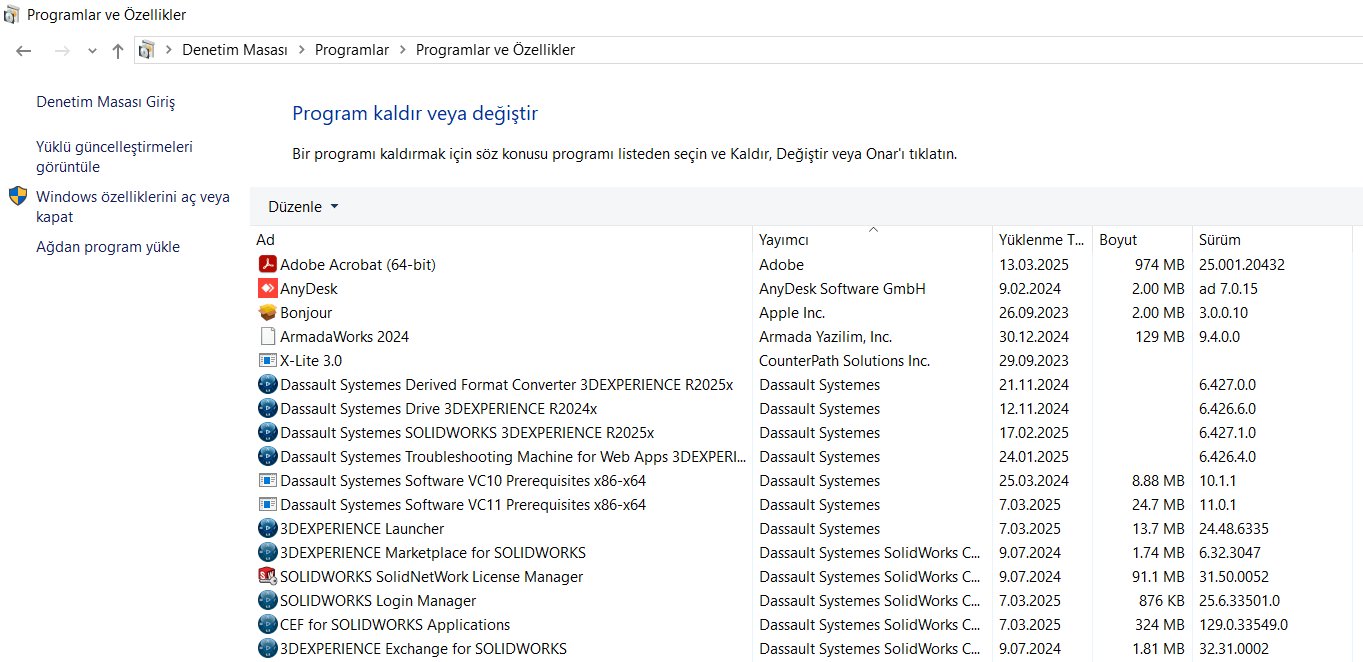Click the 3DEXPERIENCE Exchange for SOLIDWORKS icon

click(267, 649)
